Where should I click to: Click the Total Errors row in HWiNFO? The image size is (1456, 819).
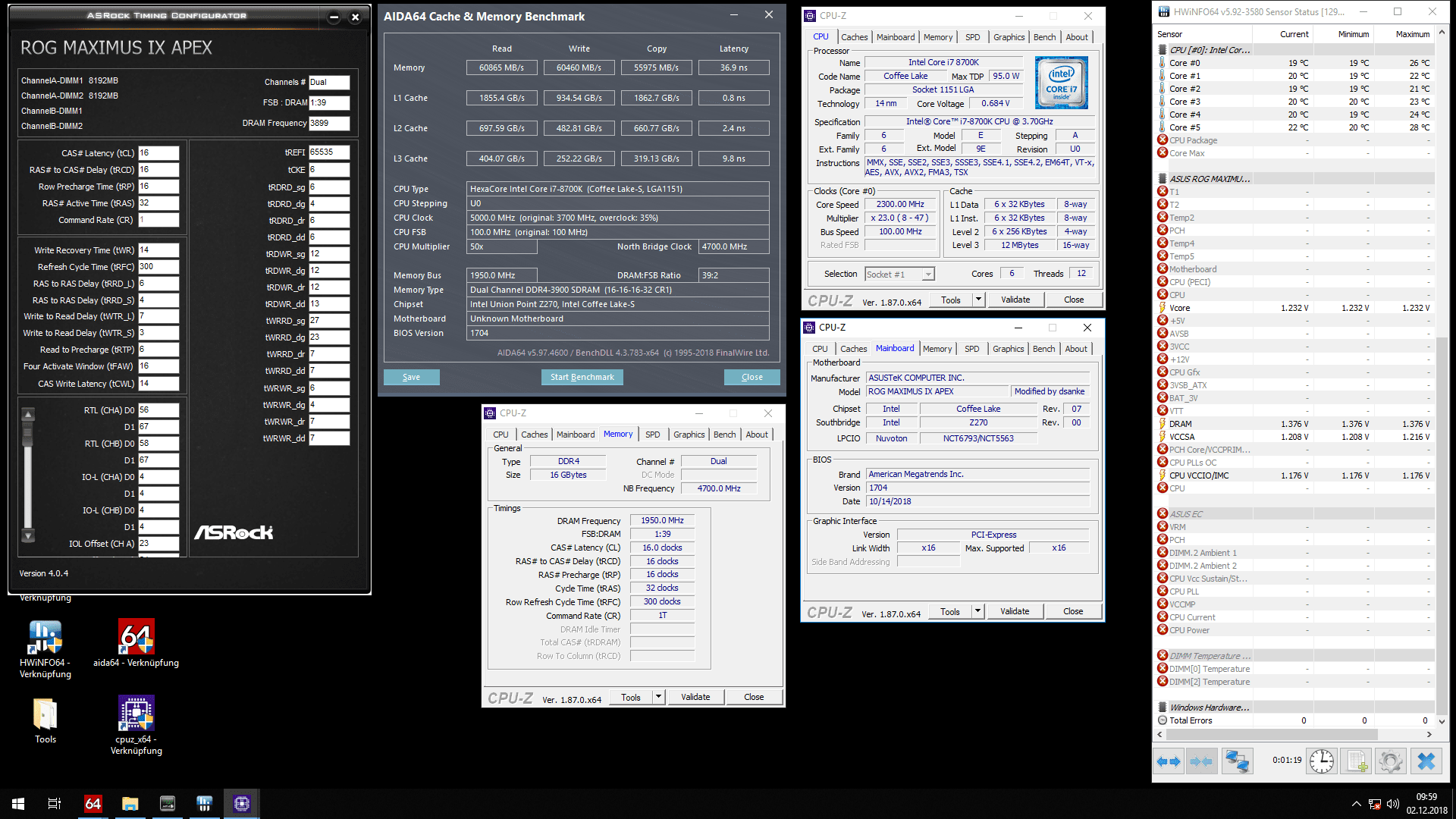[x=1294, y=720]
